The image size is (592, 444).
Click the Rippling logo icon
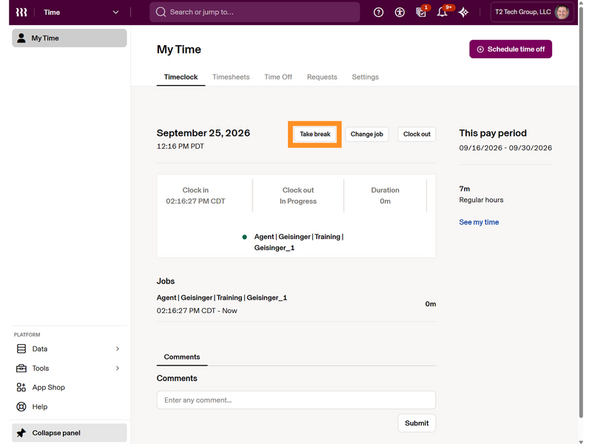tap(21, 12)
